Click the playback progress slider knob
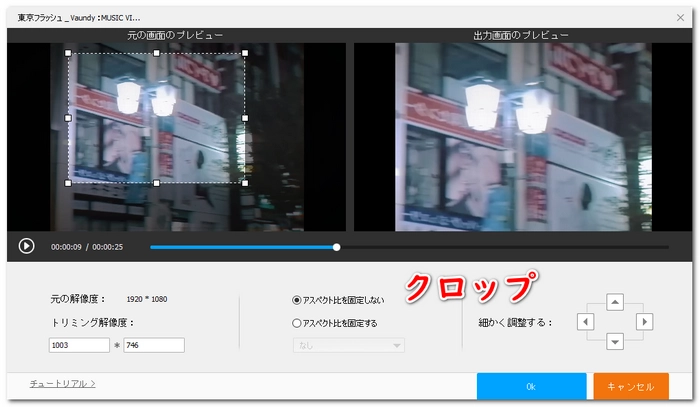700x407 pixels. click(x=337, y=247)
